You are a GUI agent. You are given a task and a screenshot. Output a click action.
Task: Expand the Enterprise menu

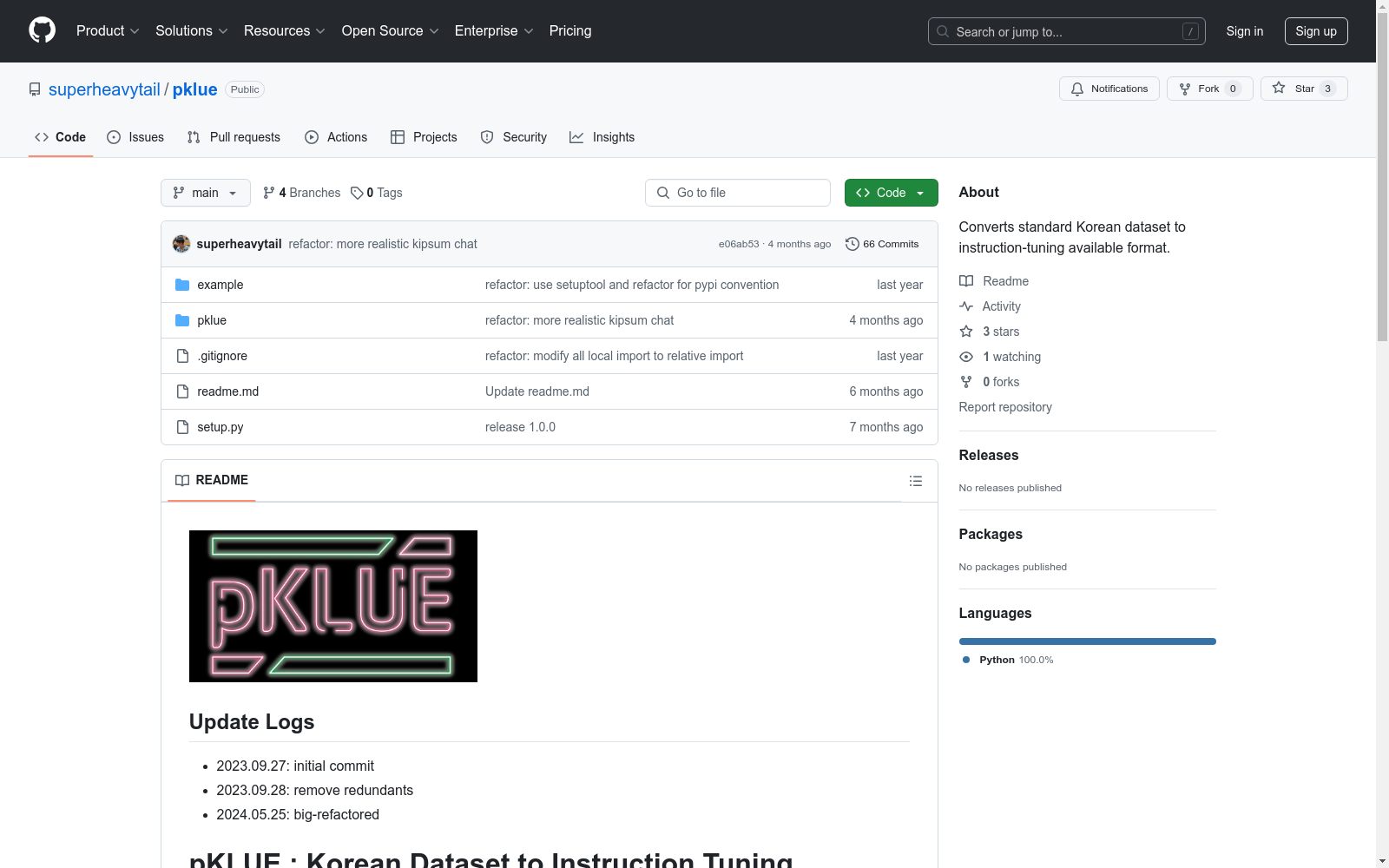point(494,30)
